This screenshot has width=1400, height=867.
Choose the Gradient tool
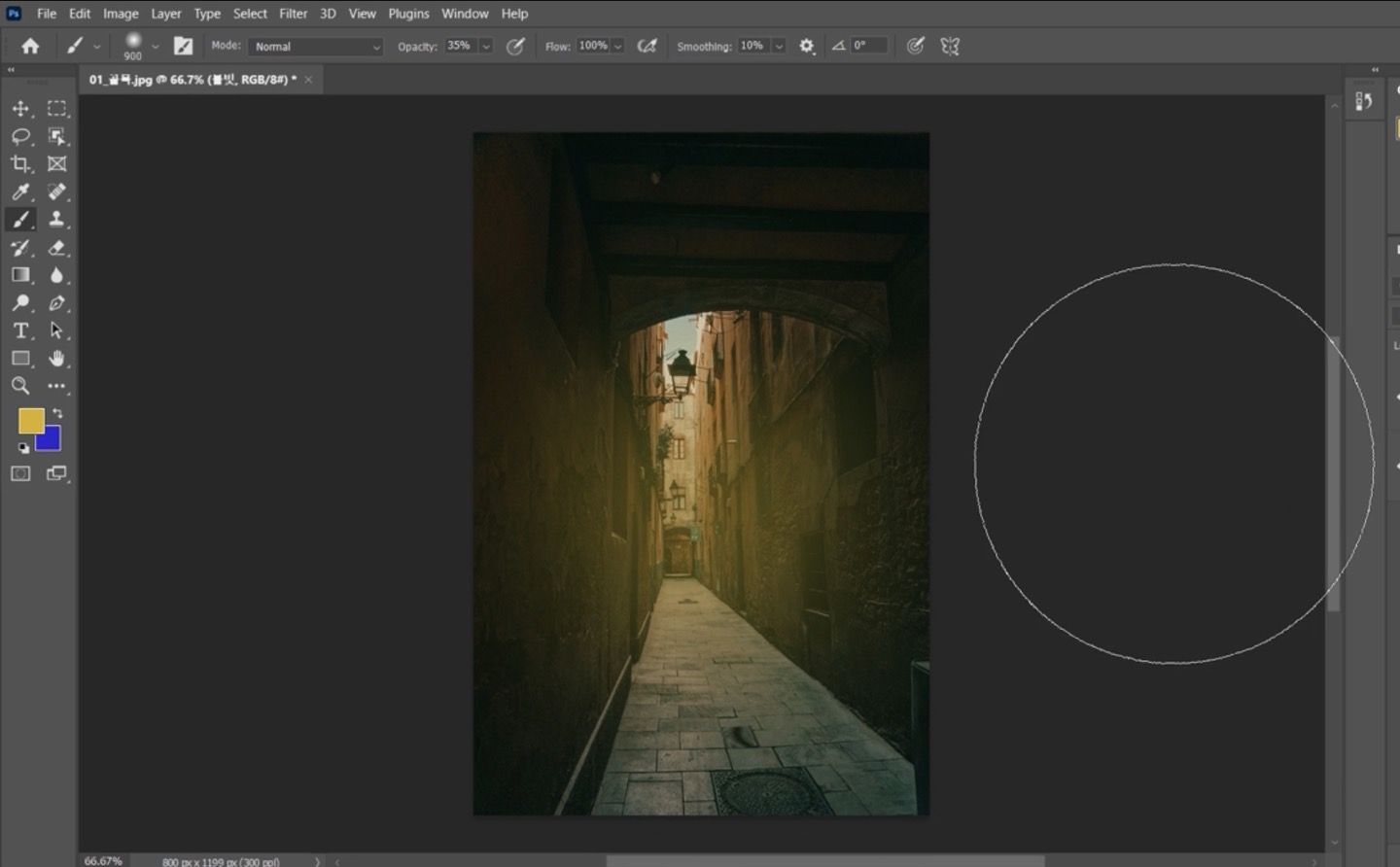[20, 275]
